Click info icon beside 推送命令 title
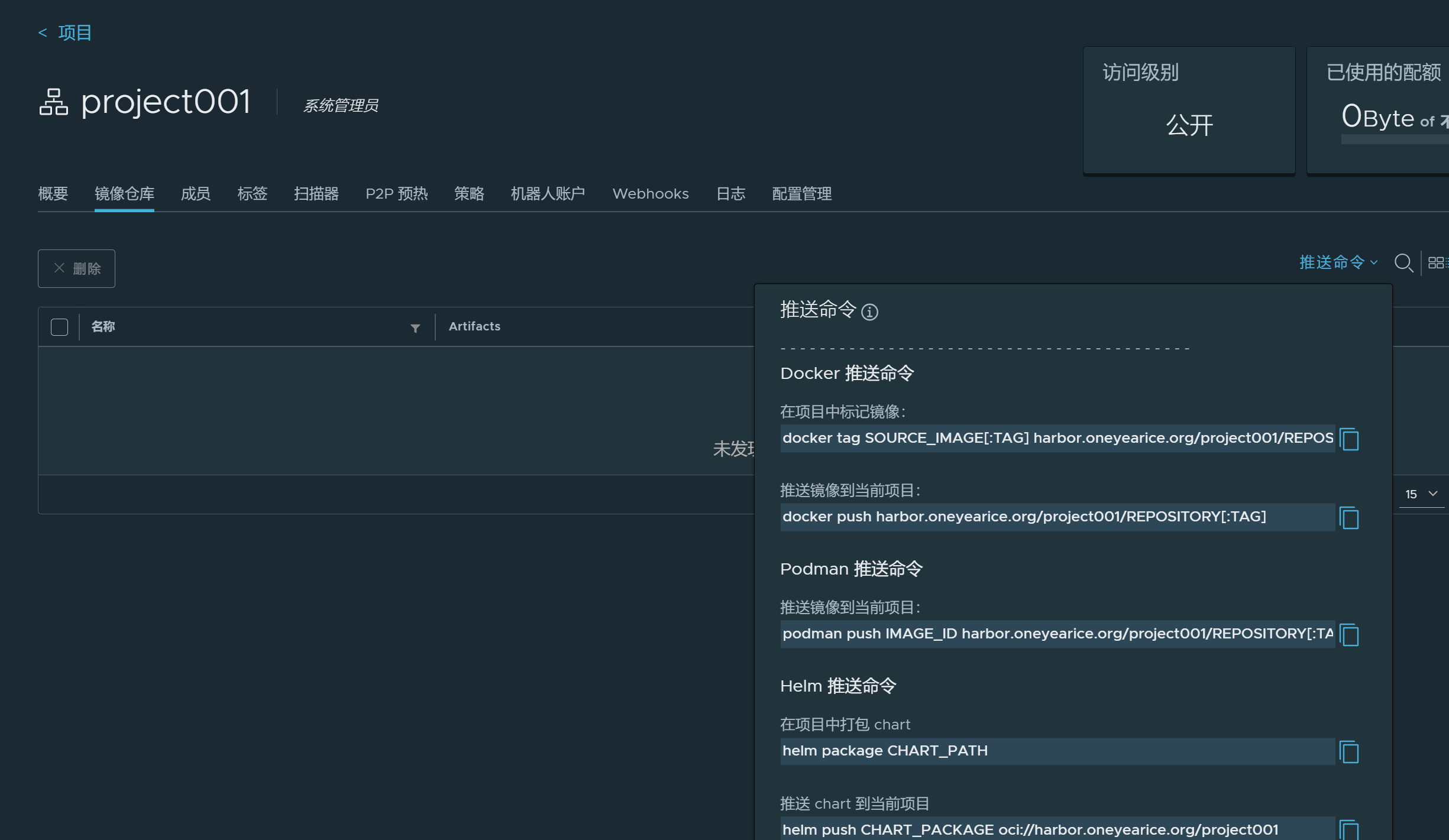This screenshot has height=840, width=1449. (869, 312)
